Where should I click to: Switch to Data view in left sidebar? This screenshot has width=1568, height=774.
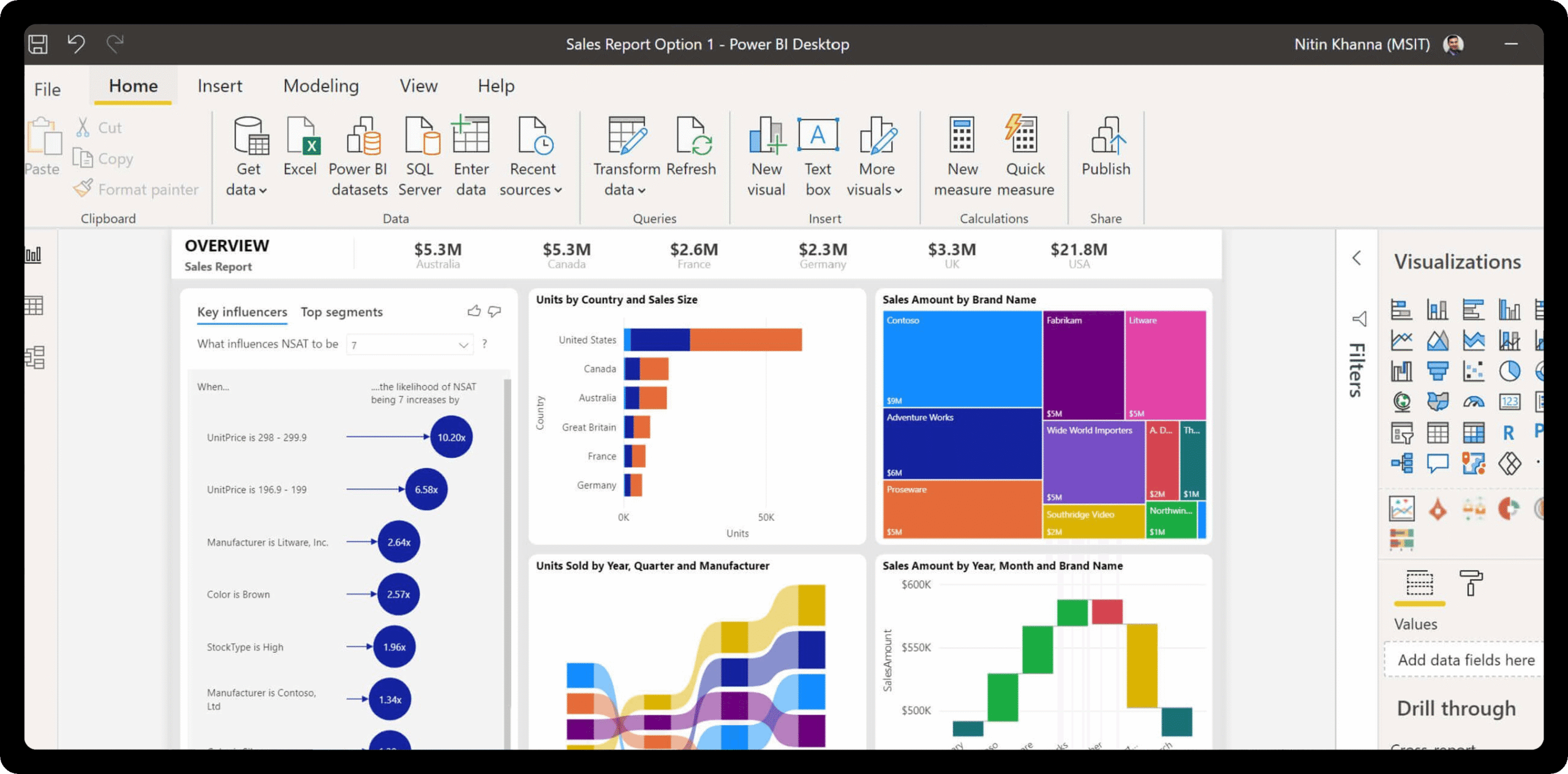[34, 306]
